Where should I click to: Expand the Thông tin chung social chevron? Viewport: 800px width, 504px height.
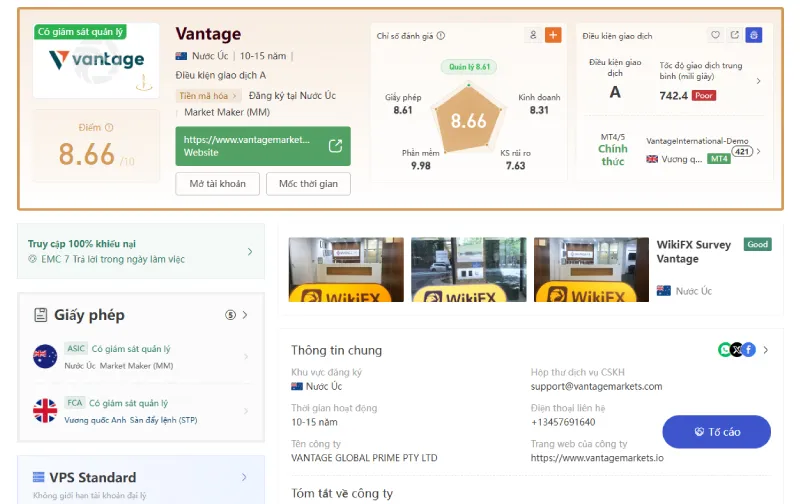pos(766,350)
